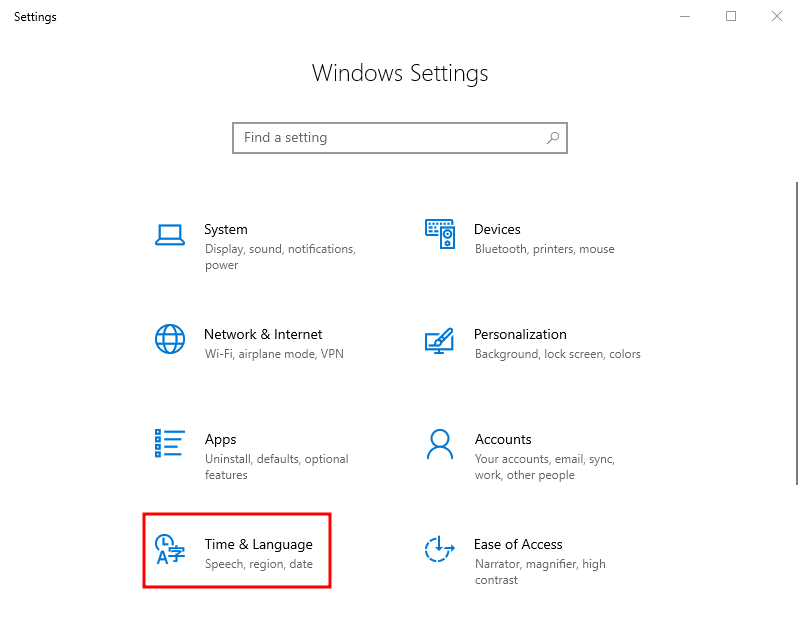Select the Personalization heading
This screenshot has width=798, height=632.
[x=520, y=334]
